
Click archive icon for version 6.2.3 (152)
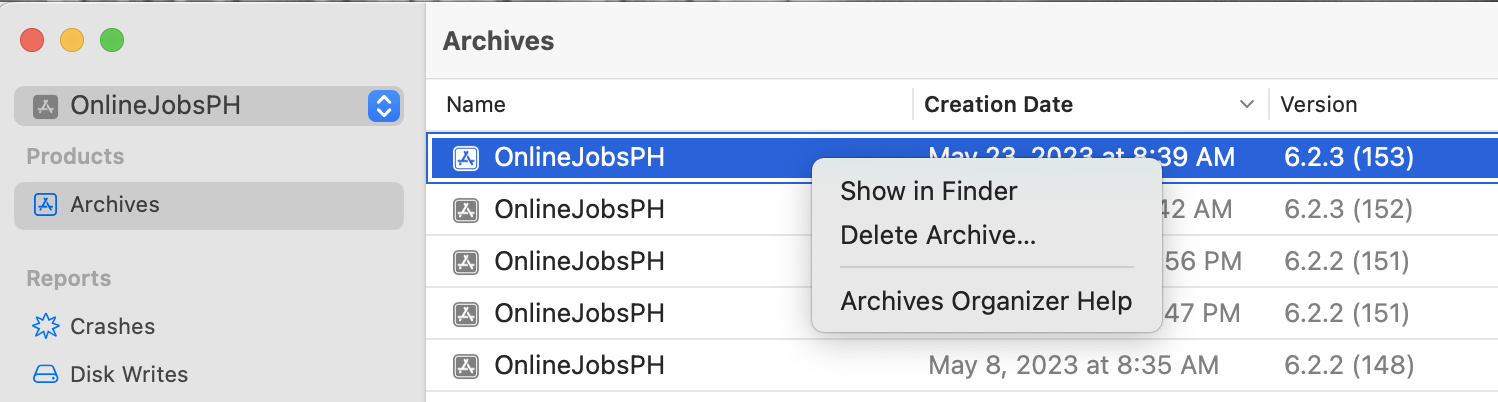click(465, 210)
